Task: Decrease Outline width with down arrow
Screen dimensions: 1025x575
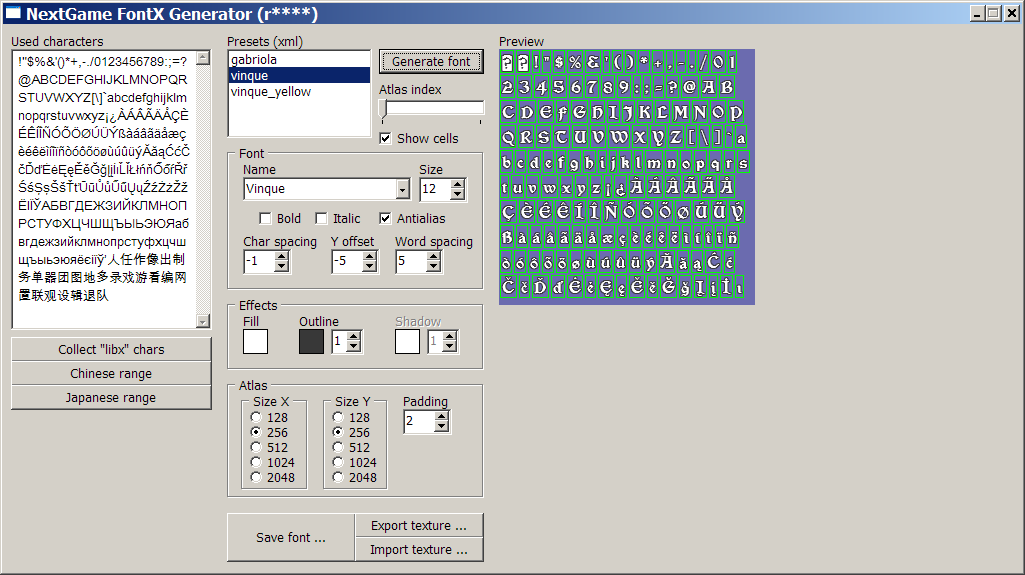Action: (354, 347)
